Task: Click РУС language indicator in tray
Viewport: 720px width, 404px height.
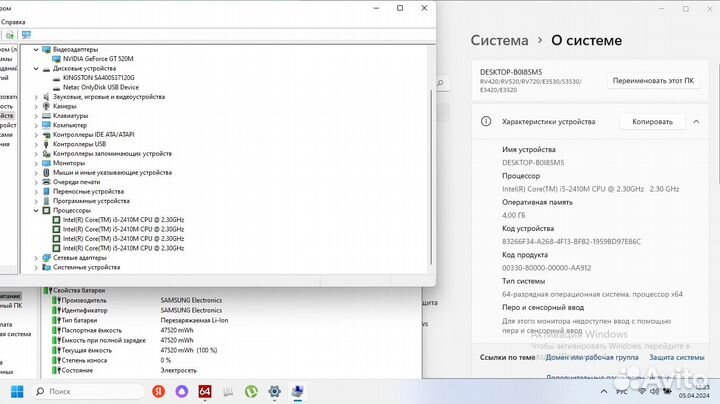Action: click(622, 392)
